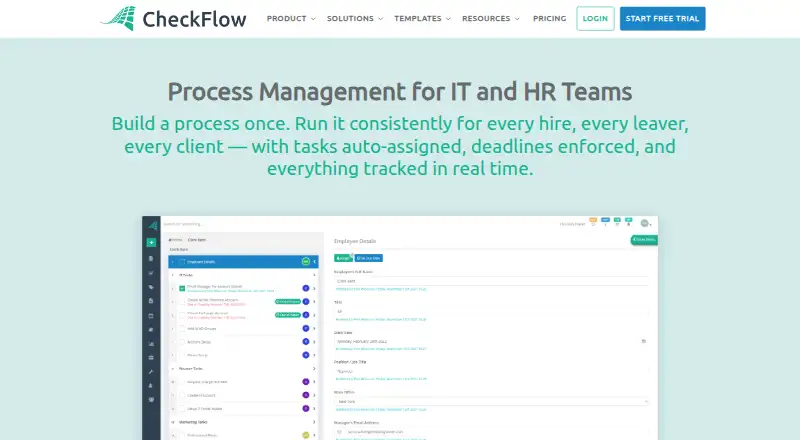The width and height of the screenshot is (800, 440).
Task: Click the wrench icon in preview sidebar
Action: tap(151, 372)
